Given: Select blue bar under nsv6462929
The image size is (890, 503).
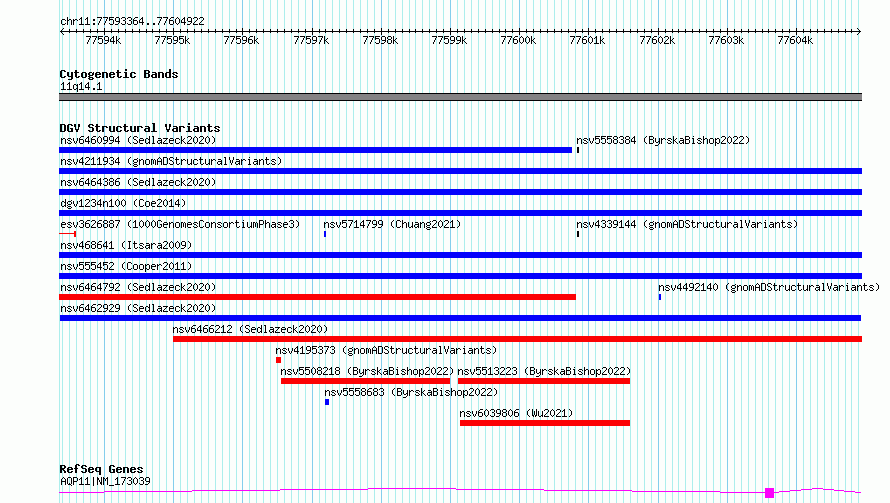Looking at the screenshot, I should [x=460, y=318].
